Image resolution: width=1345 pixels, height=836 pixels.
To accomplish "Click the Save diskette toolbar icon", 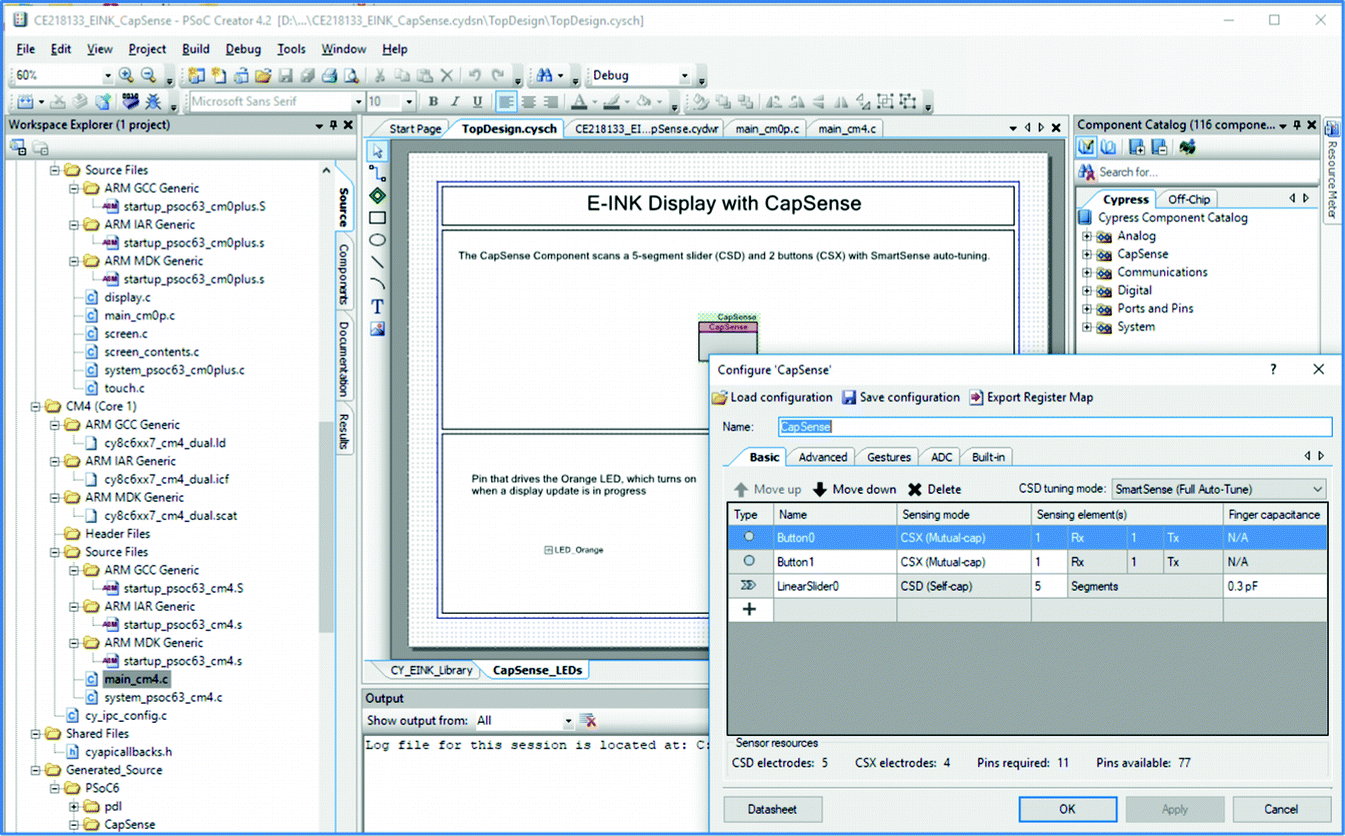I will tap(285, 76).
